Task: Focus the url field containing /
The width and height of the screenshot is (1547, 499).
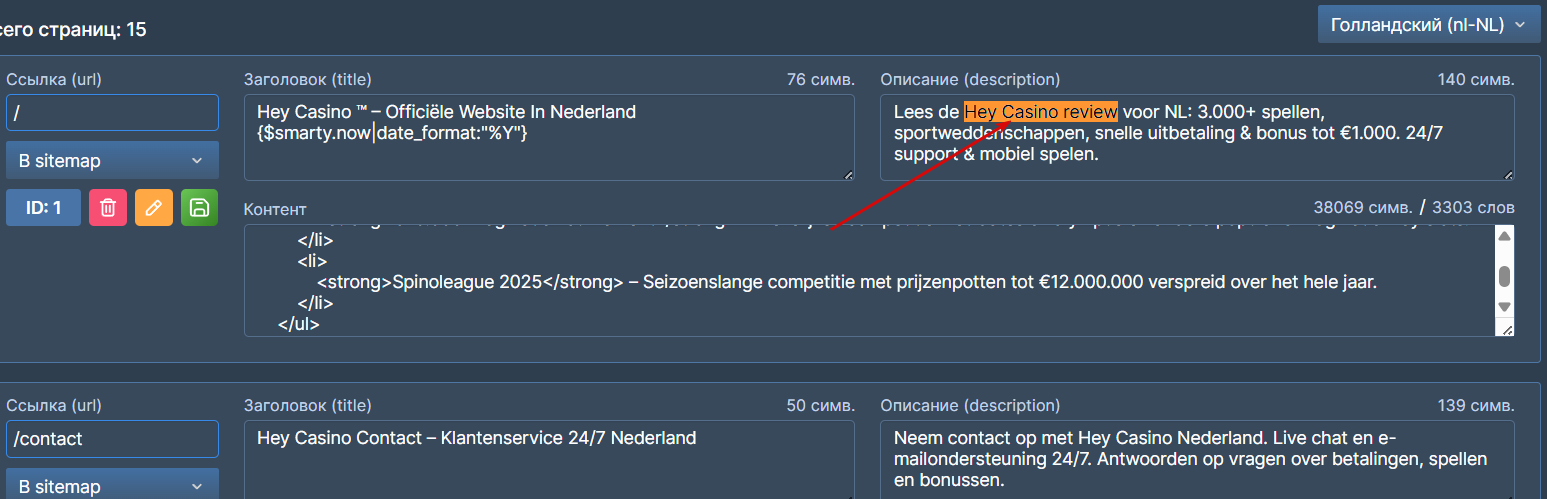Action: click(112, 112)
